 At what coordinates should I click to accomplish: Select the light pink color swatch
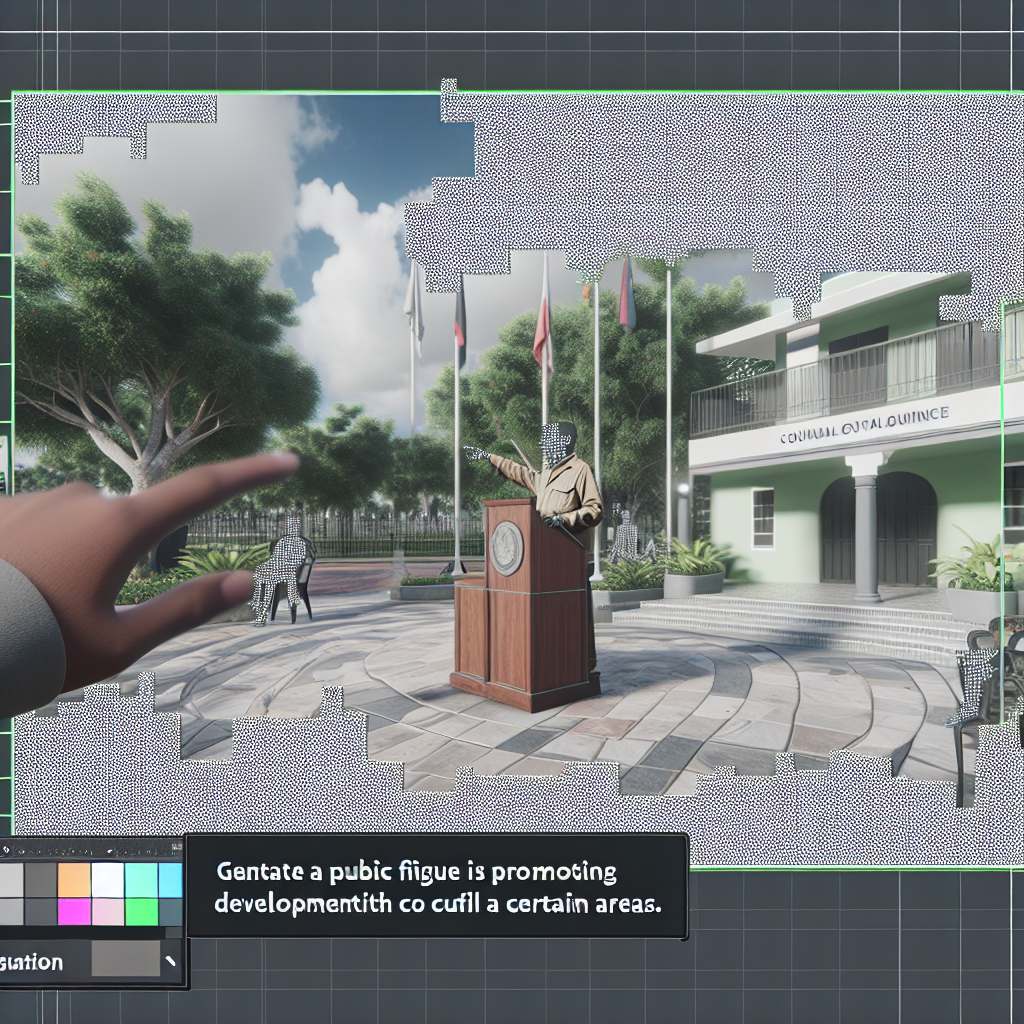click(107, 912)
